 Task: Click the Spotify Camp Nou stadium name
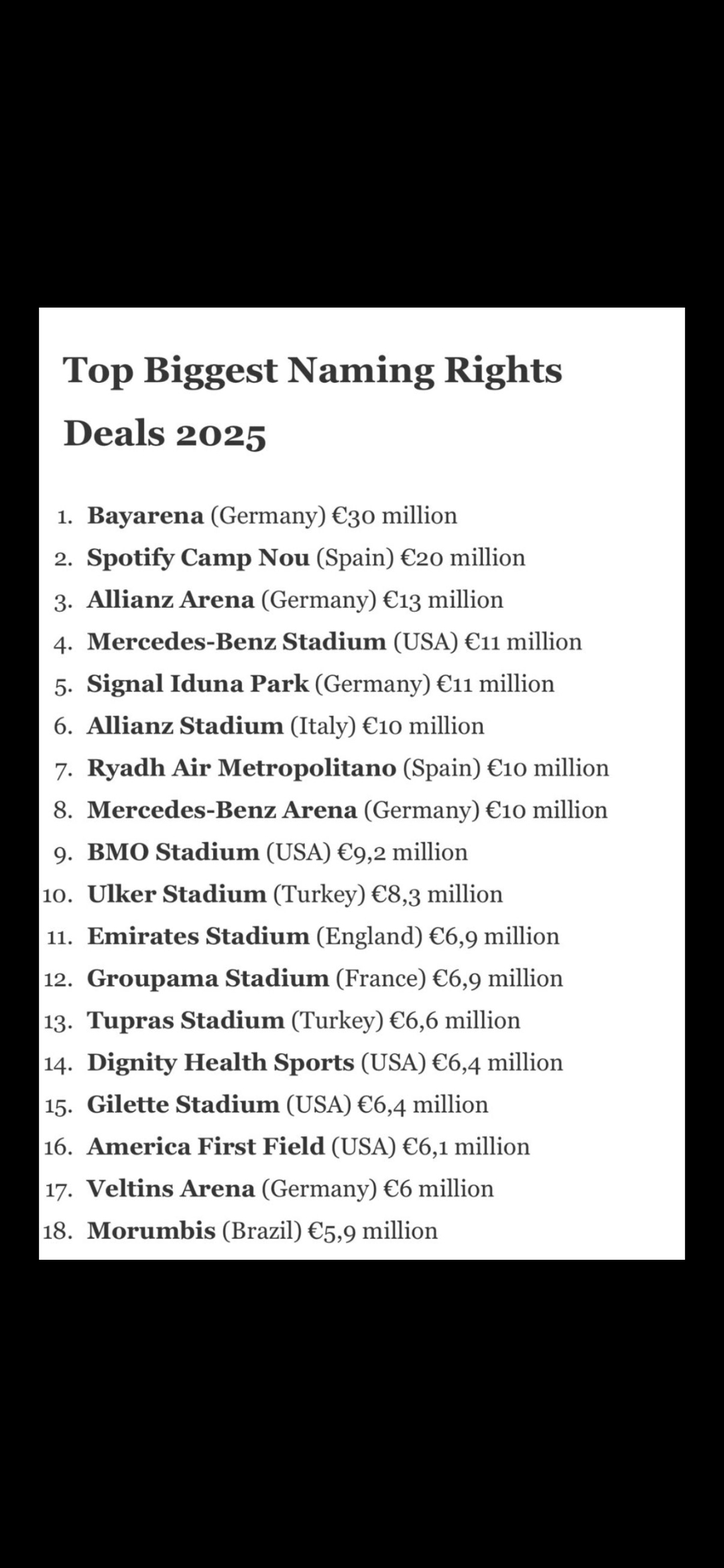pyautogui.click(x=198, y=558)
